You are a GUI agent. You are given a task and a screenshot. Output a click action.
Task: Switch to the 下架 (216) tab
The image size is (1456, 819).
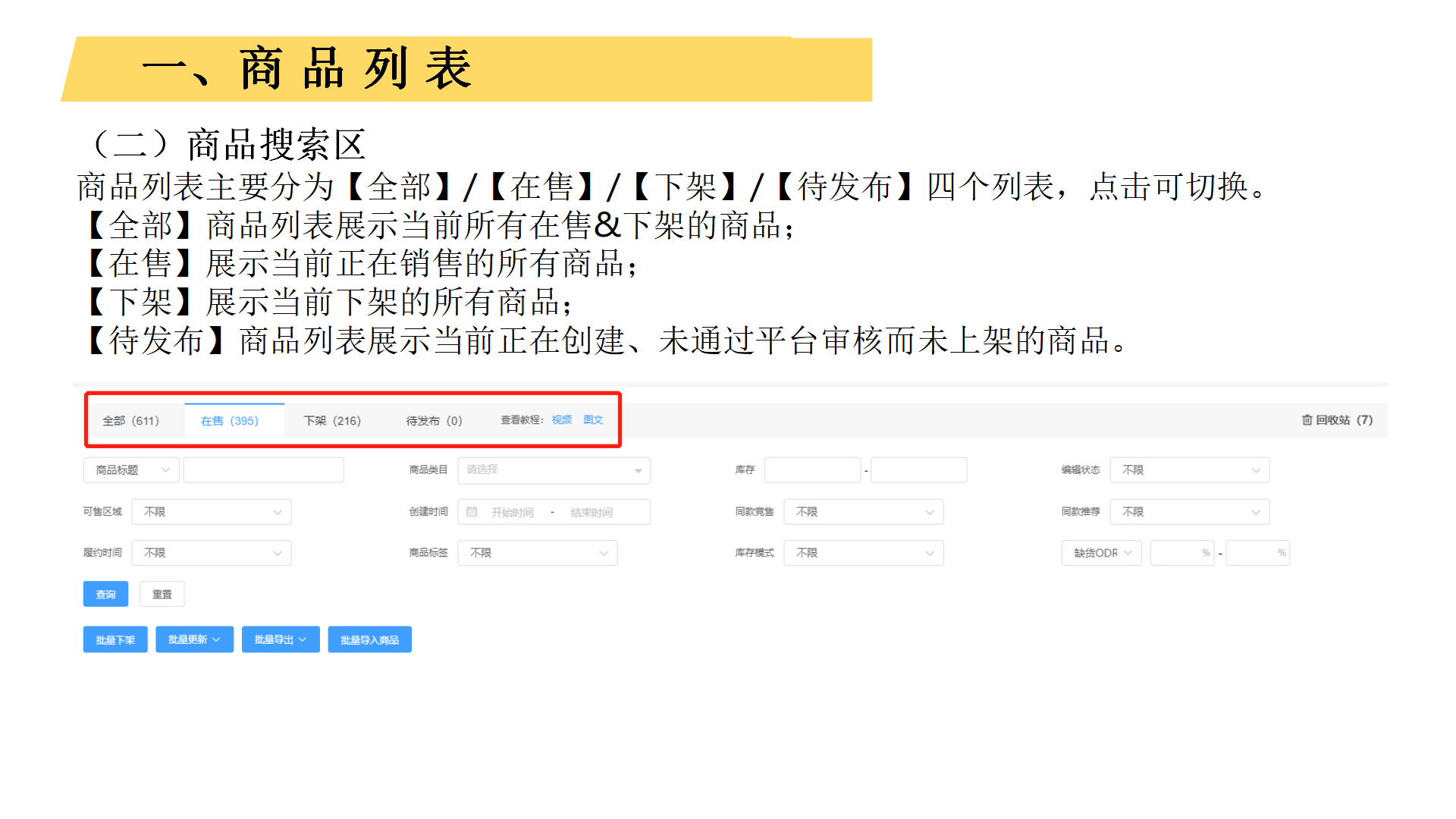tap(332, 420)
